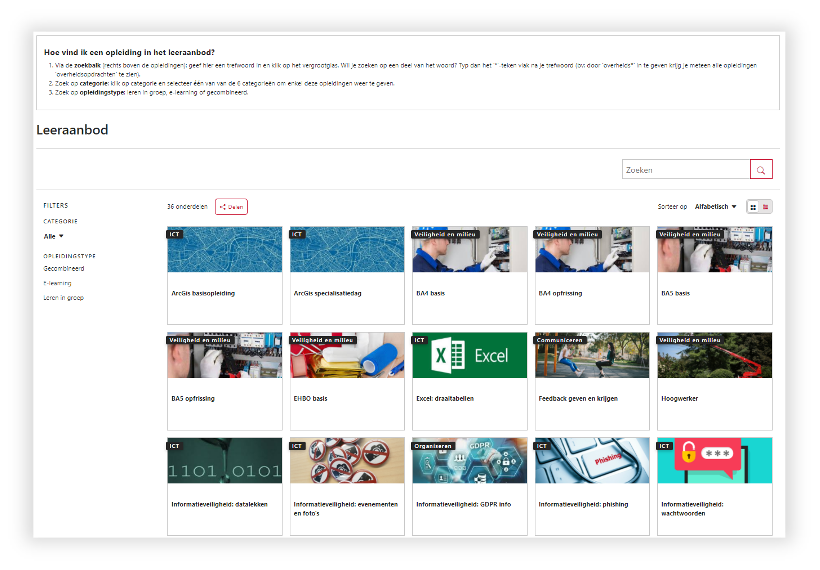
Task: Click the magnifying glass search button
Action: pos(761,170)
